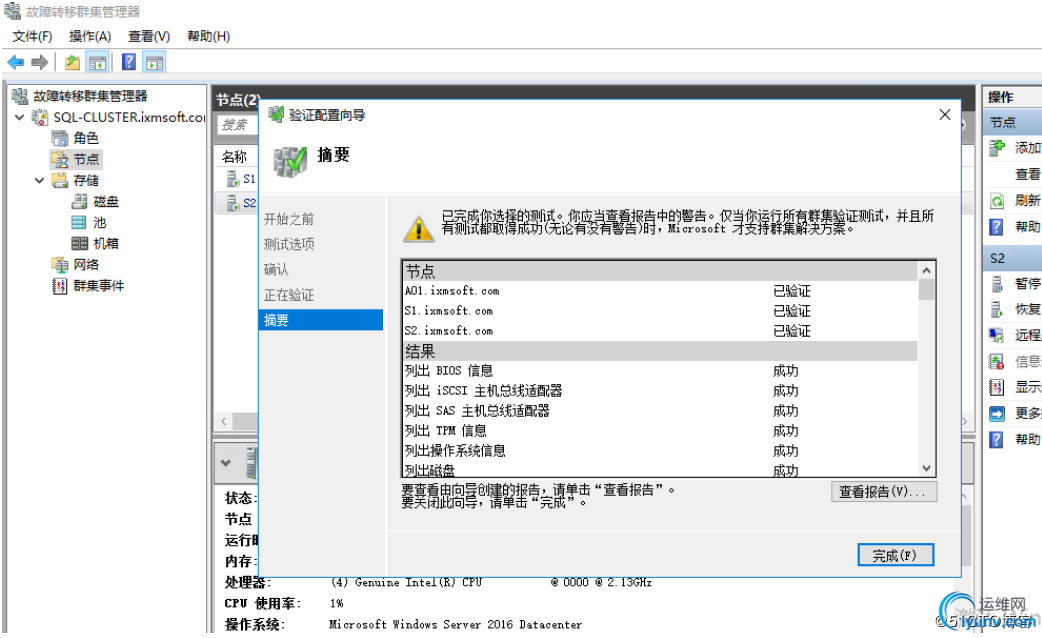The image size is (1042, 638).
Task: Click the 磁盘 tree icon
Action: [80, 201]
